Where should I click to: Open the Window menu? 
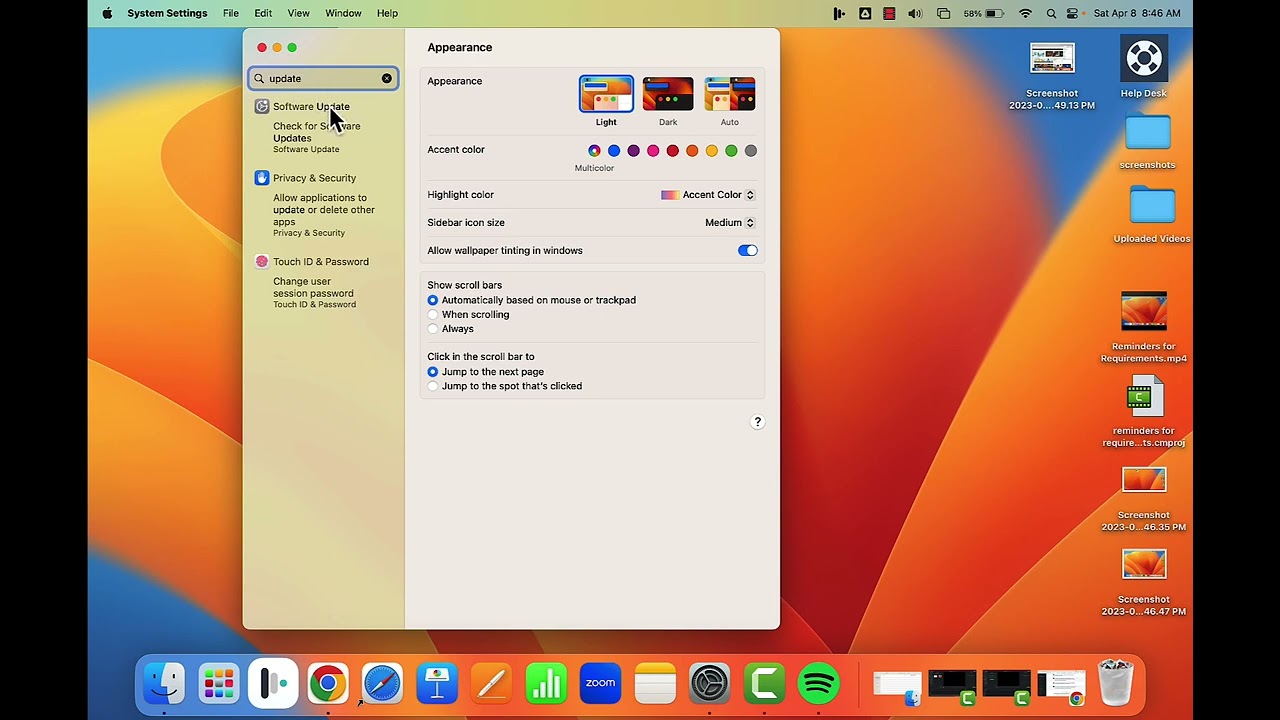coord(343,13)
